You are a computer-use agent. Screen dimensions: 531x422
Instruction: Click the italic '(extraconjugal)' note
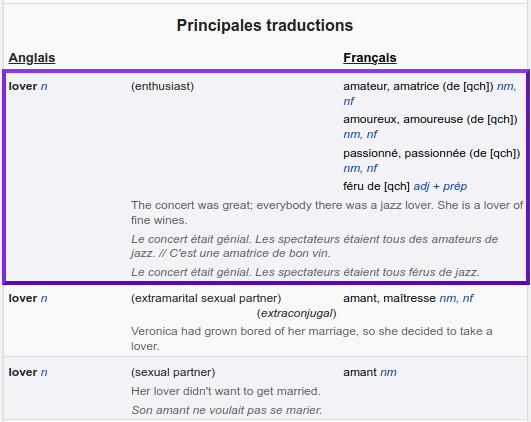pyautogui.click(x=297, y=313)
